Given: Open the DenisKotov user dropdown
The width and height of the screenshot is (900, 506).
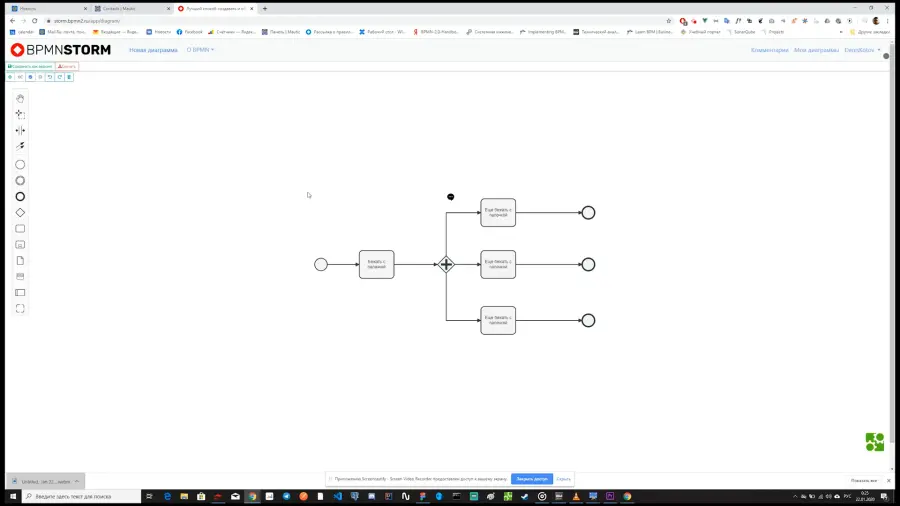Looking at the screenshot, I should point(862,50).
